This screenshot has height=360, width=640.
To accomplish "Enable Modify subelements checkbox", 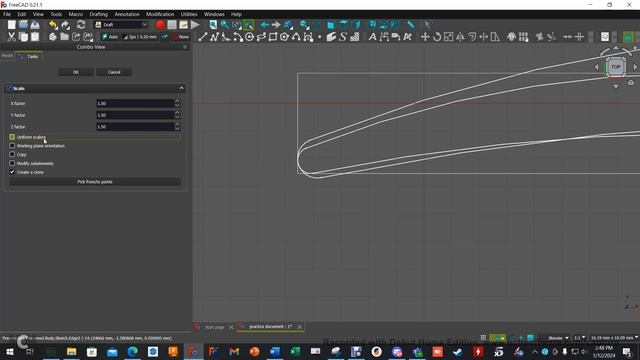I will 12,163.
